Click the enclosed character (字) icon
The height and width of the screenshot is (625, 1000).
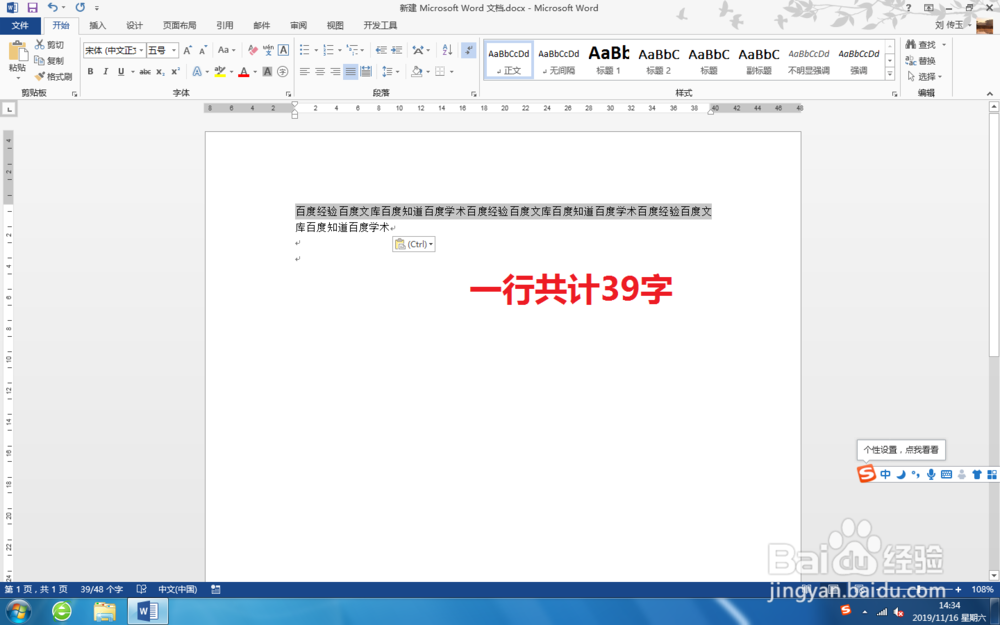(x=283, y=71)
